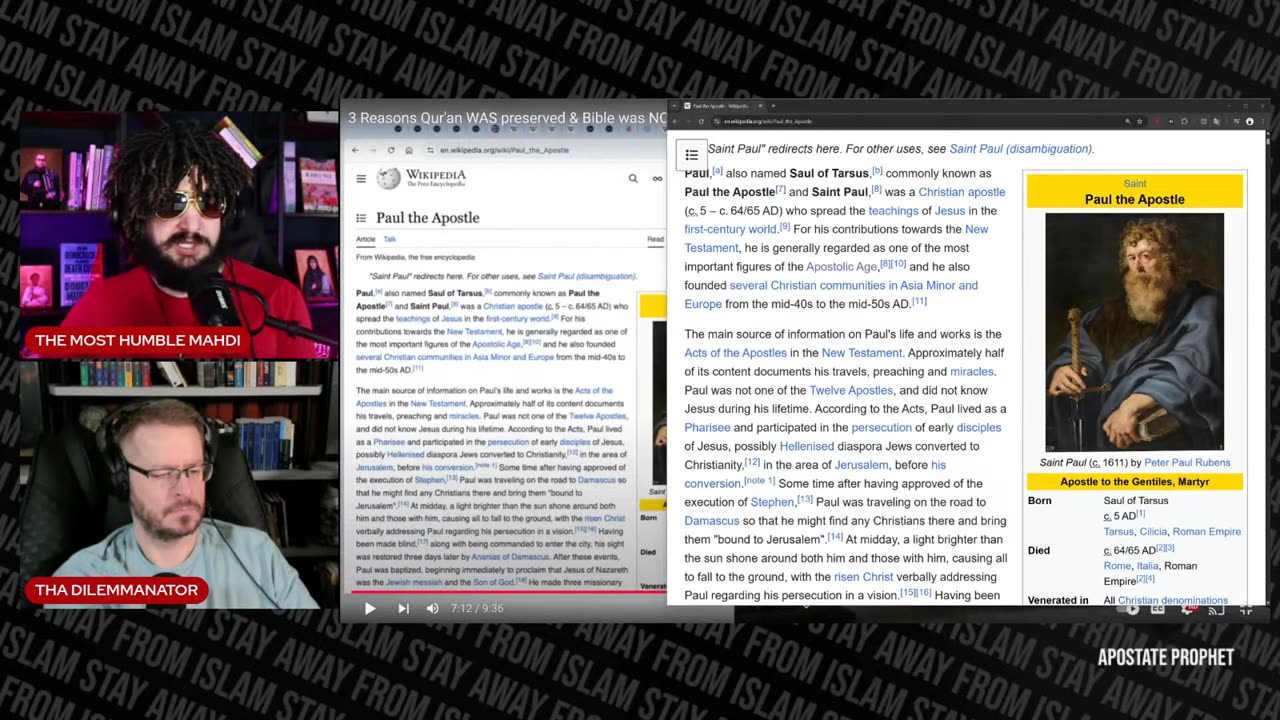Click back arrow in right Chrome window
Screen dimensions: 1280x720
coord(675,121)
